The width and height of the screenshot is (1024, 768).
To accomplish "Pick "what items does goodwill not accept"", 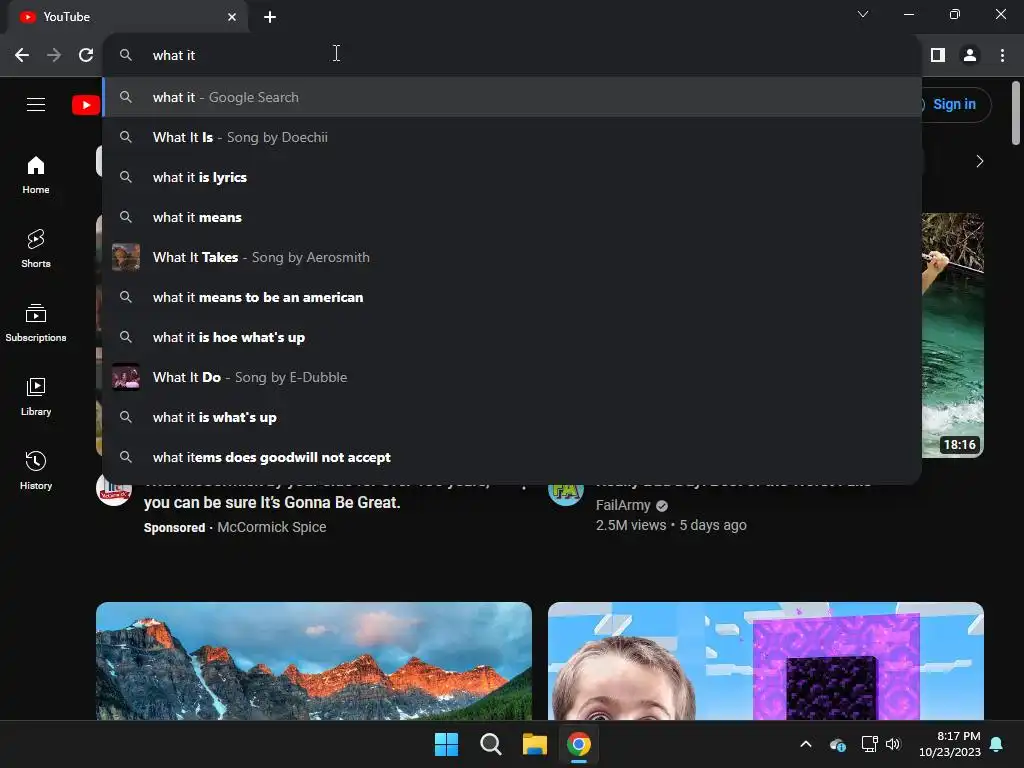I will [512, 457].
